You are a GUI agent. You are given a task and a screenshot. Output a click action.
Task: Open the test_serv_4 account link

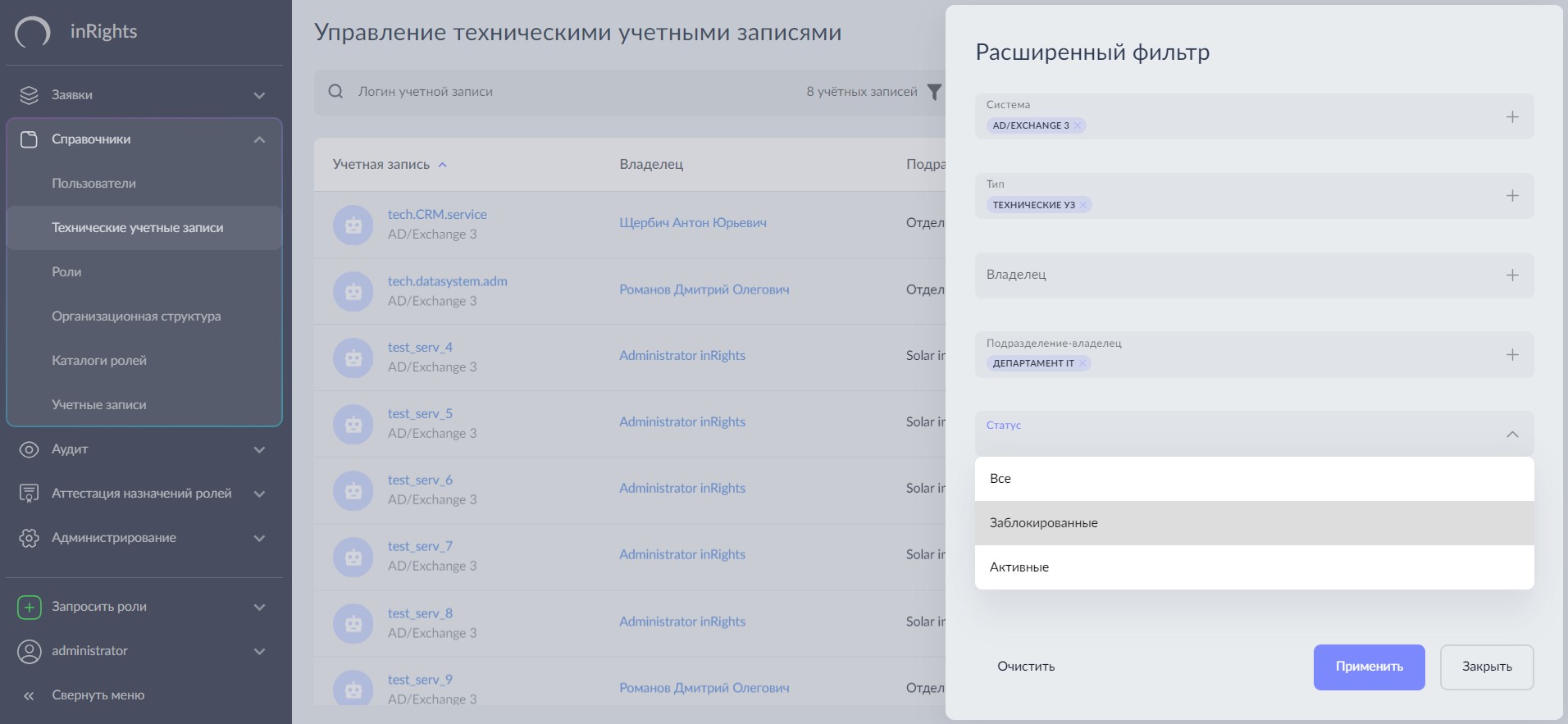420,348
